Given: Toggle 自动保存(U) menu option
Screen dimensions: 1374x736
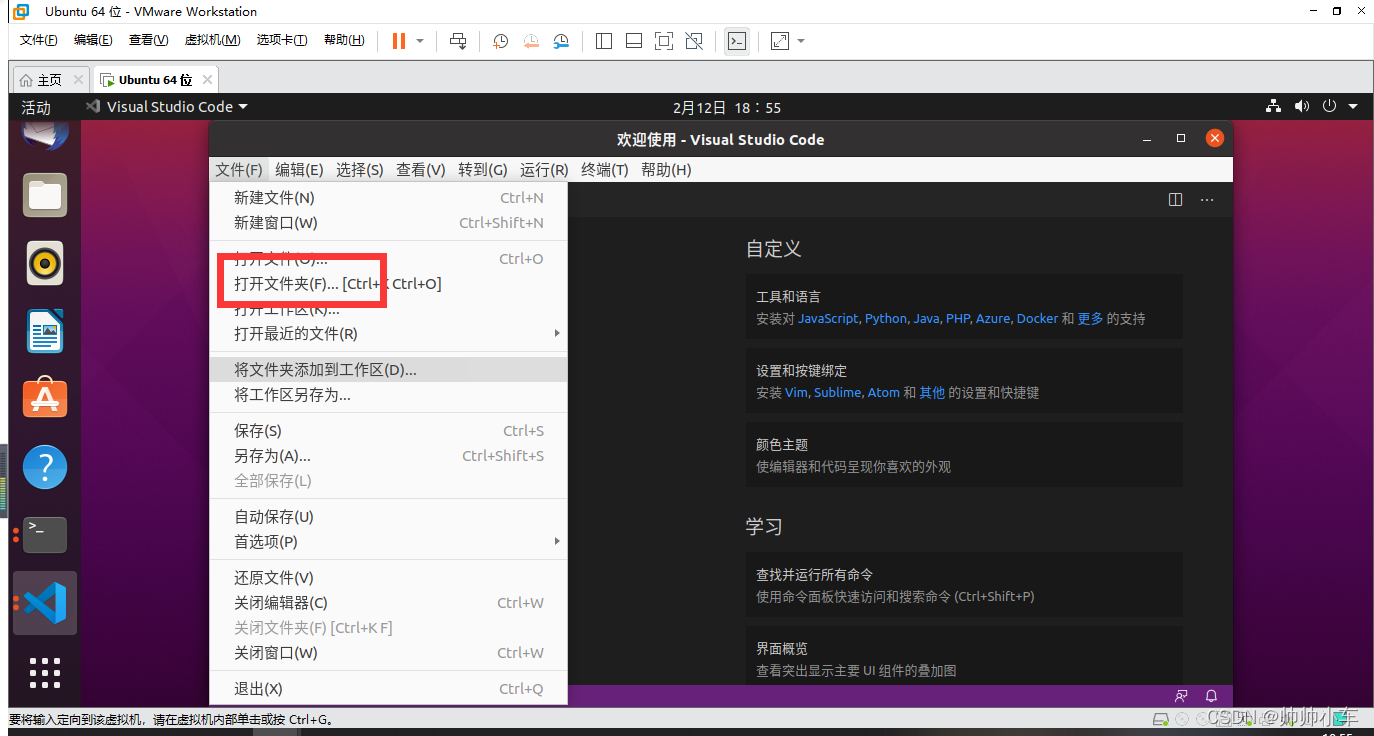Looking at the screenshot, I should pos(388,517).
